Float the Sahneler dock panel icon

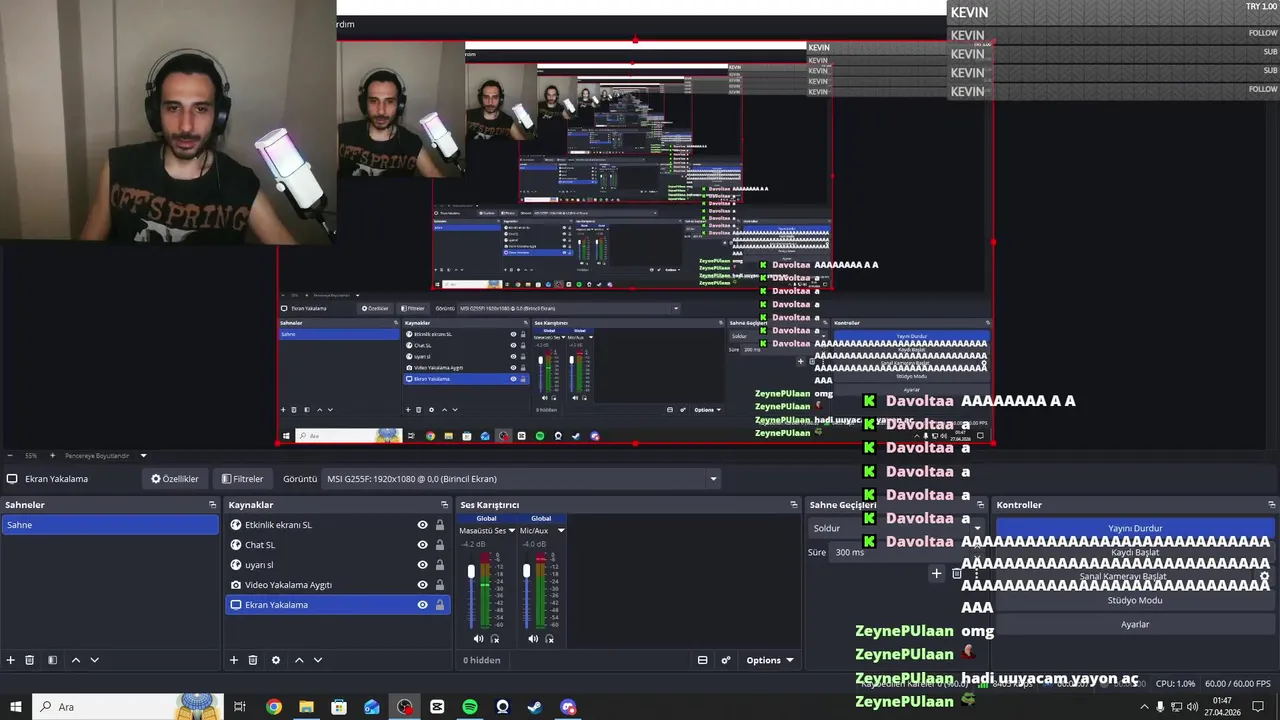212,505
